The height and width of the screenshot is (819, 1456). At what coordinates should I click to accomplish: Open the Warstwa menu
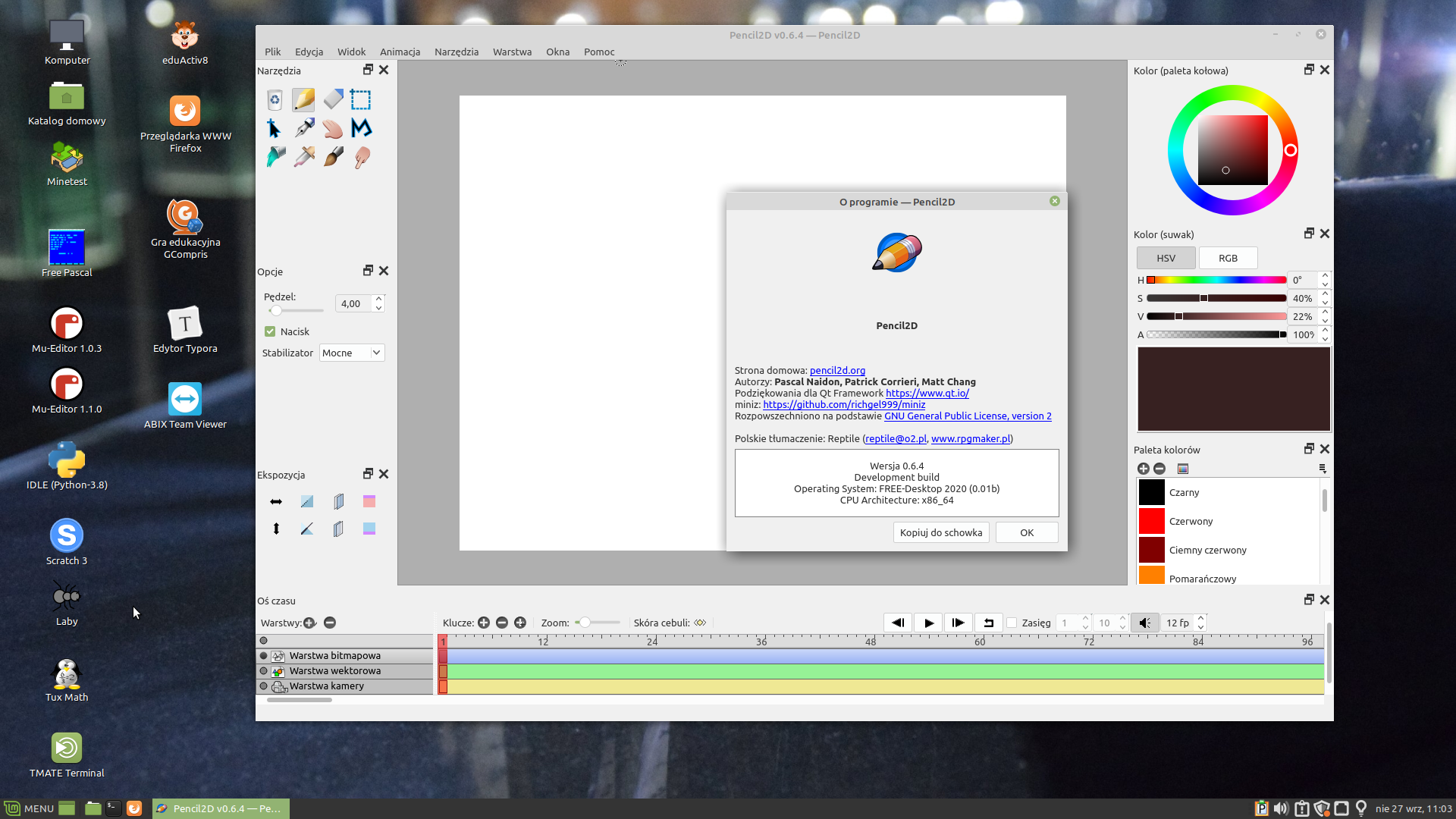click(512, 52)
